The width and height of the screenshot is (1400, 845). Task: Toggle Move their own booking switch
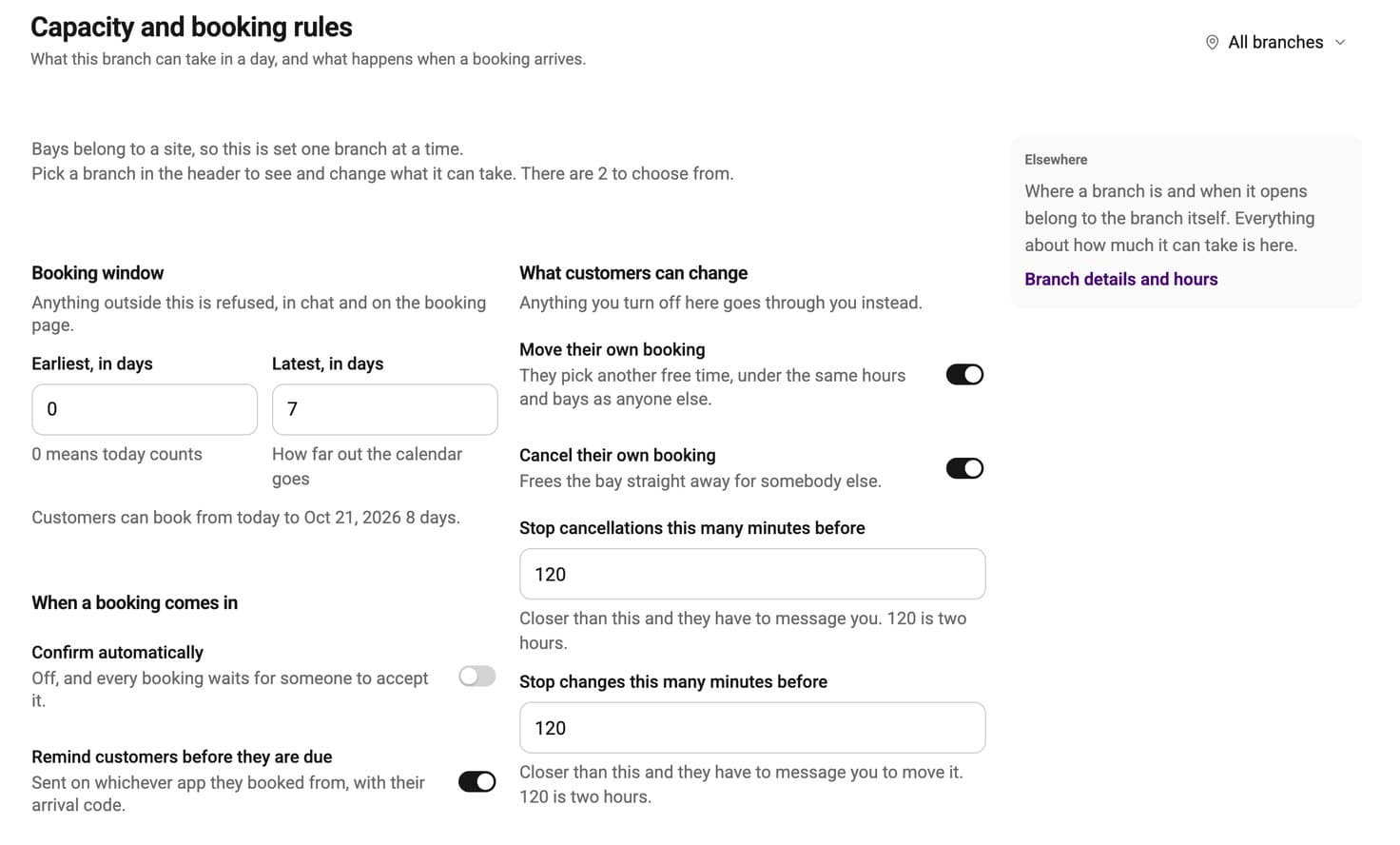coord(964,375)
